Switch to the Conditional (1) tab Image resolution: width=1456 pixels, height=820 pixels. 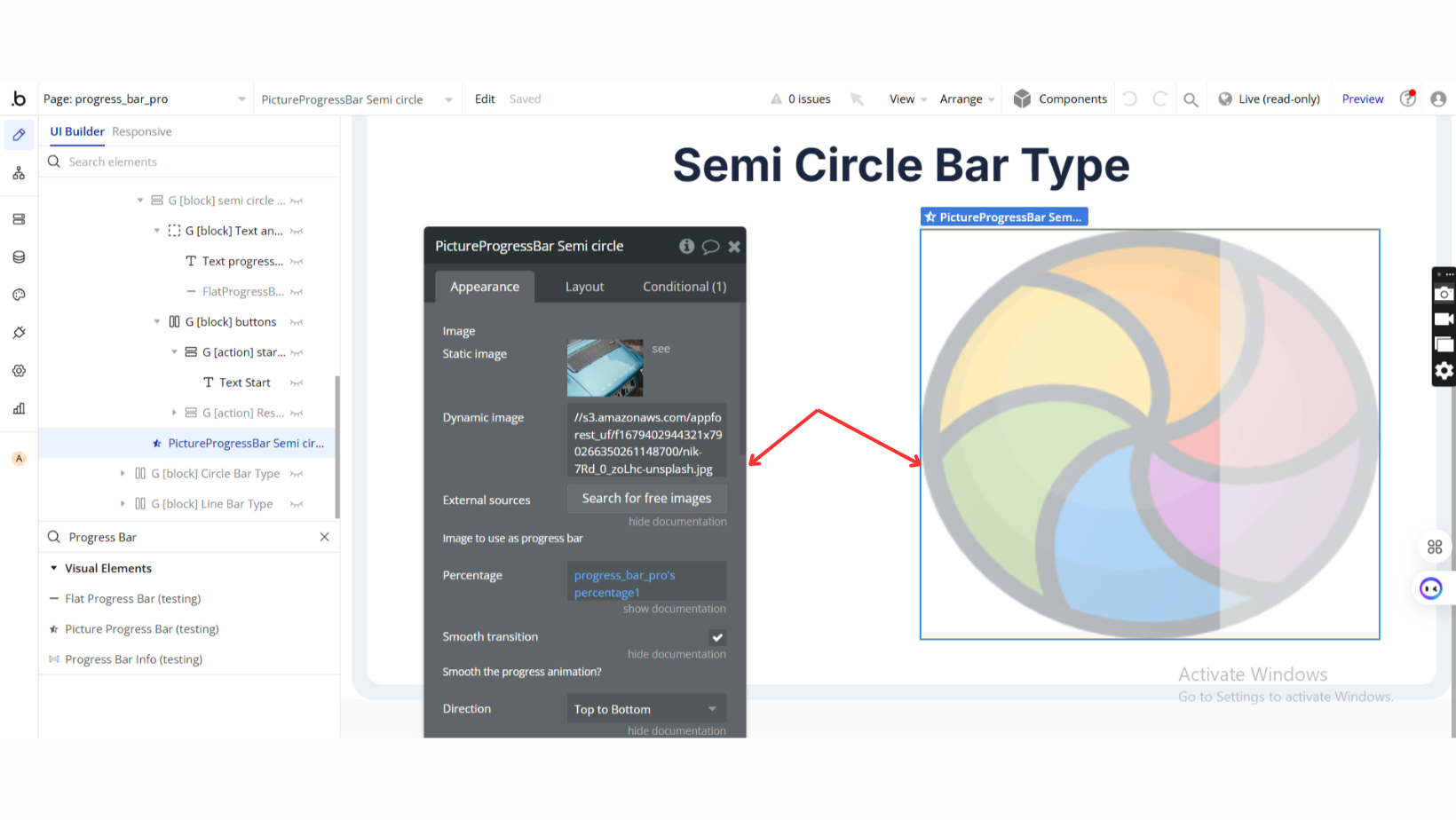click(x=684, y=287)
